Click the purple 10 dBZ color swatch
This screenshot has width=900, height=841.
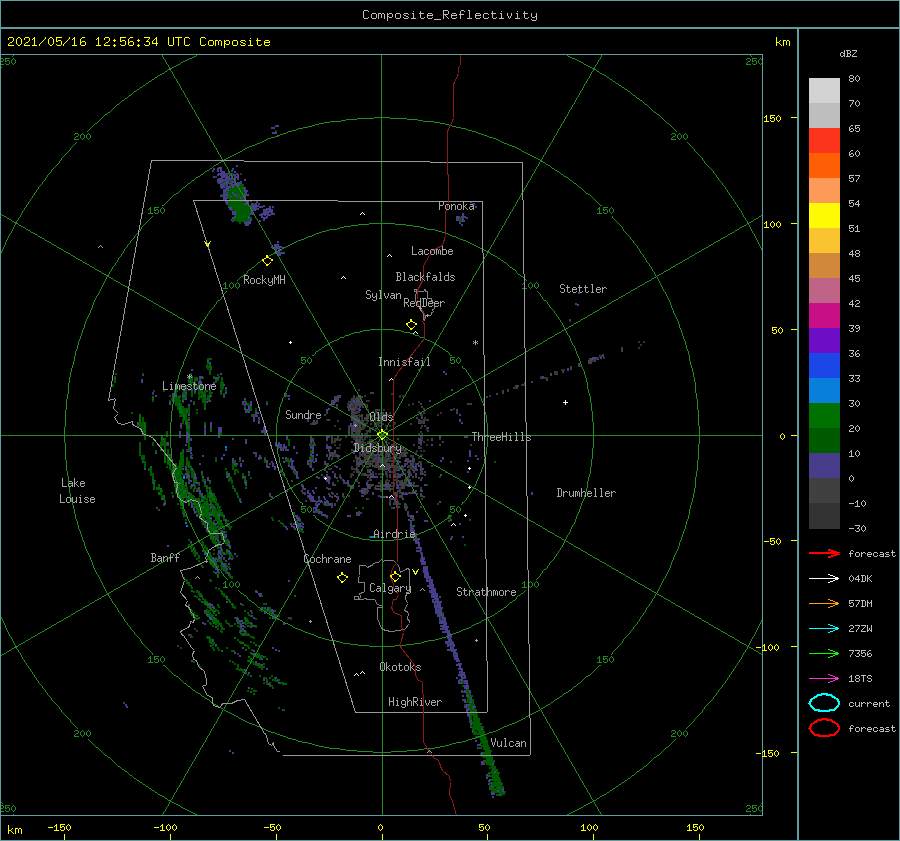click(824, 466)
